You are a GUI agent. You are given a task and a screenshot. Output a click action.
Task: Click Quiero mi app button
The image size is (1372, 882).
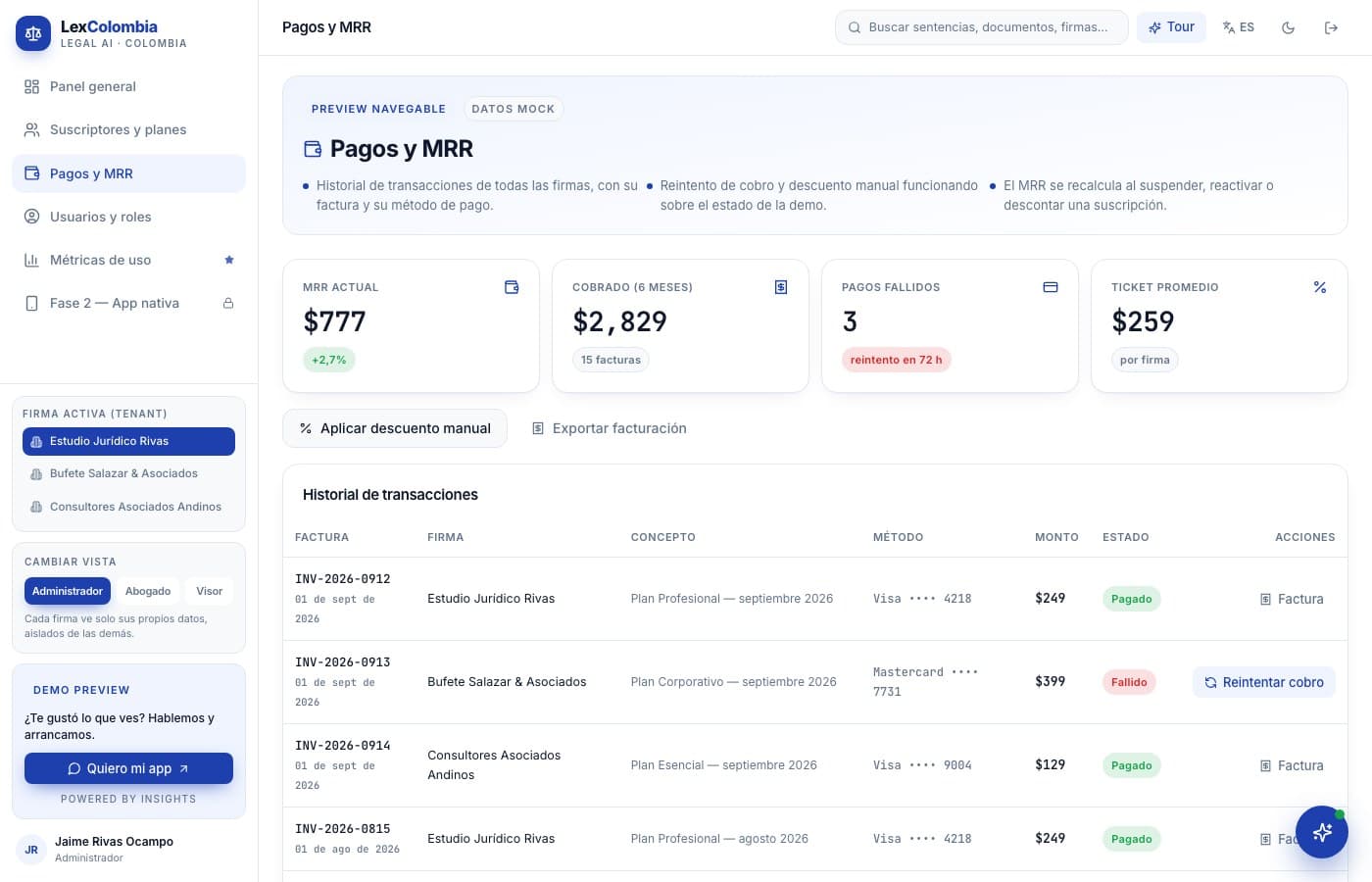(128, 768)
